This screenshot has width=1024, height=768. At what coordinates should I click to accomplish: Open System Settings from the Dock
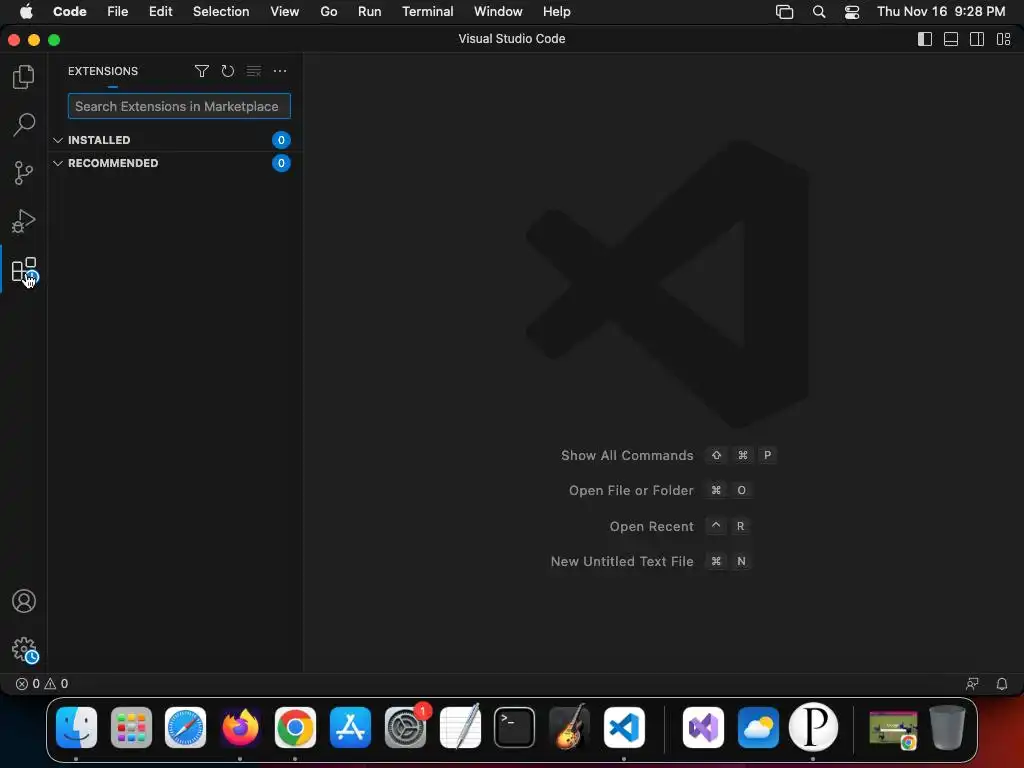point(405,727)
